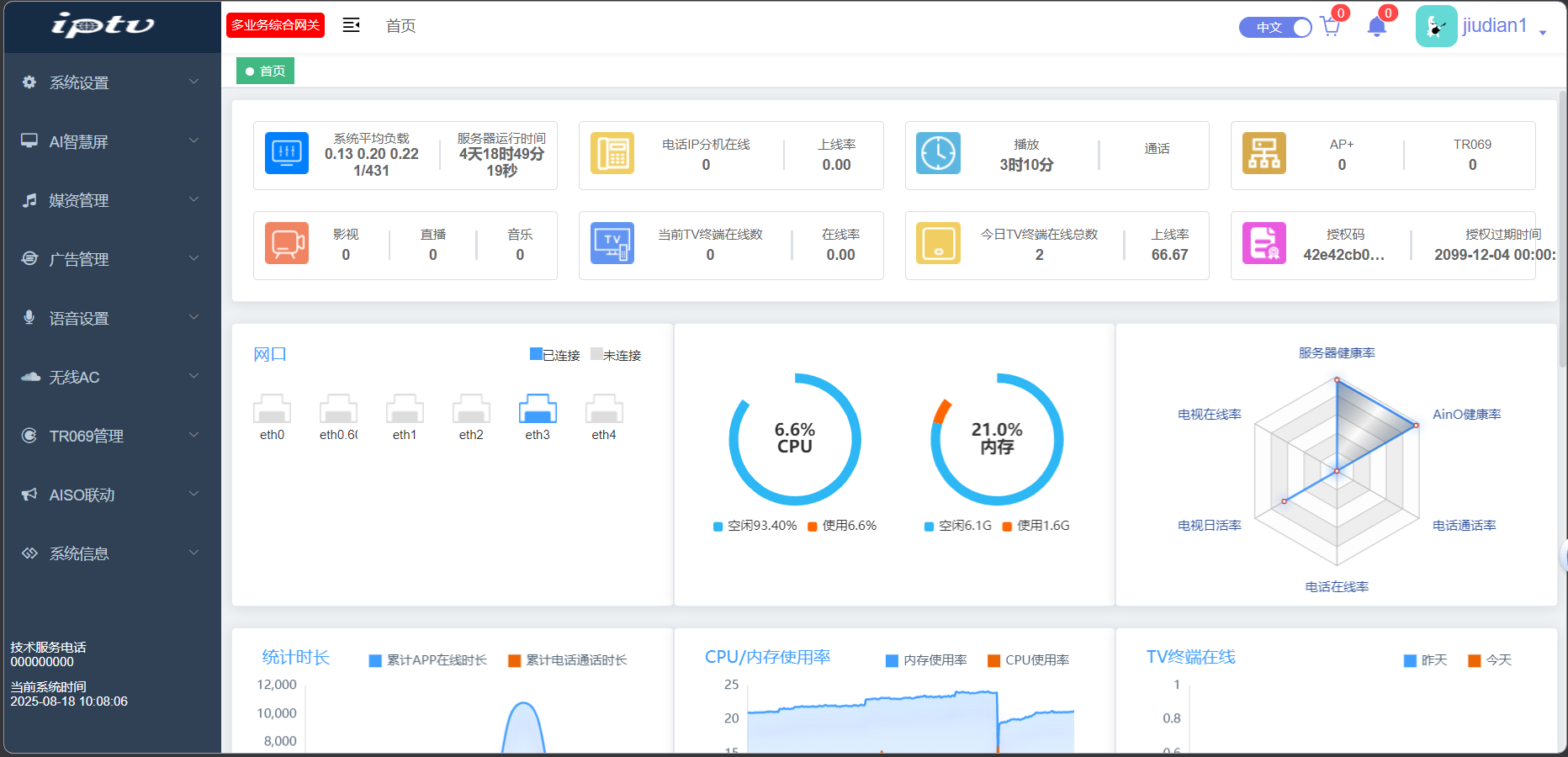Open the TR069管理 menu item
The width and height of the screenshot is (1568, 757).
(x=111, y=436)
